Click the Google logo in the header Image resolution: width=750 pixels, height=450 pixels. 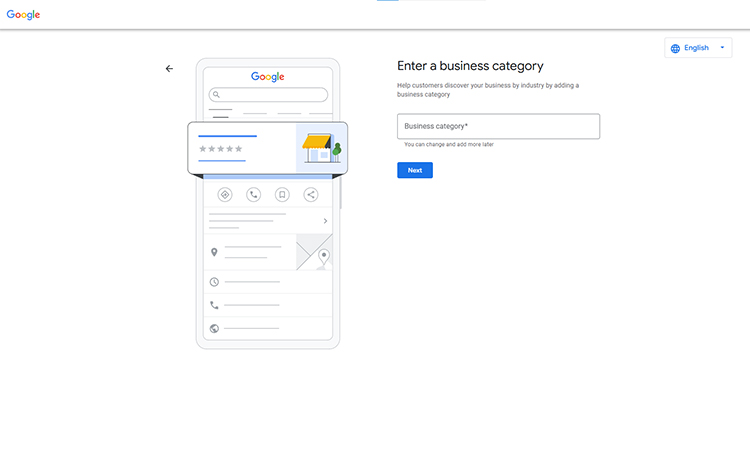pos(23,15)
